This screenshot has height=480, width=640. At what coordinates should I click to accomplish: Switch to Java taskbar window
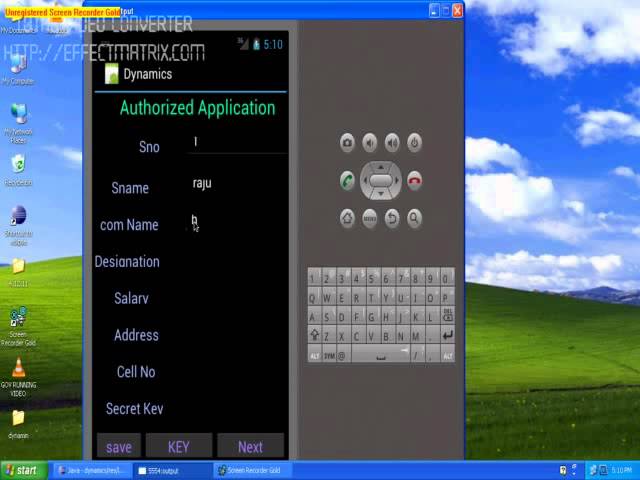click(x=93, y=471)
